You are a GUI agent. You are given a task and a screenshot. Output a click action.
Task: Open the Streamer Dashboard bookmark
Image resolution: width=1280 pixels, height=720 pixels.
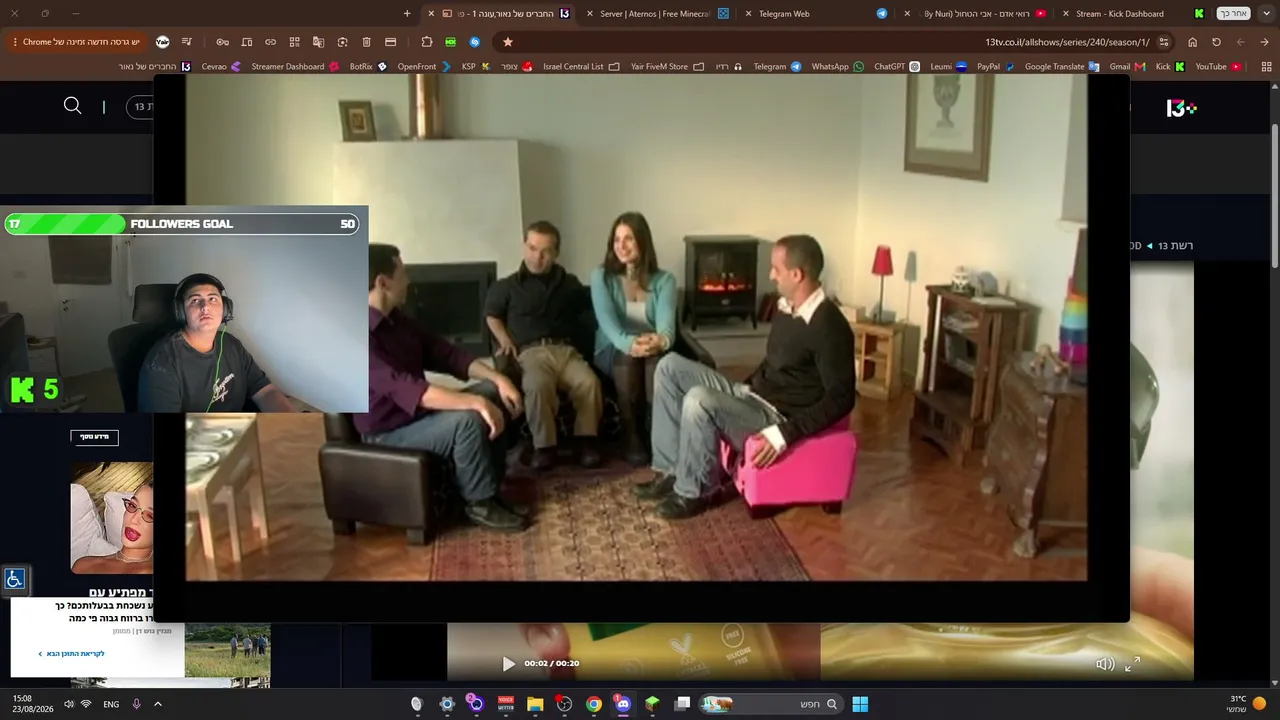coord(295,67)
